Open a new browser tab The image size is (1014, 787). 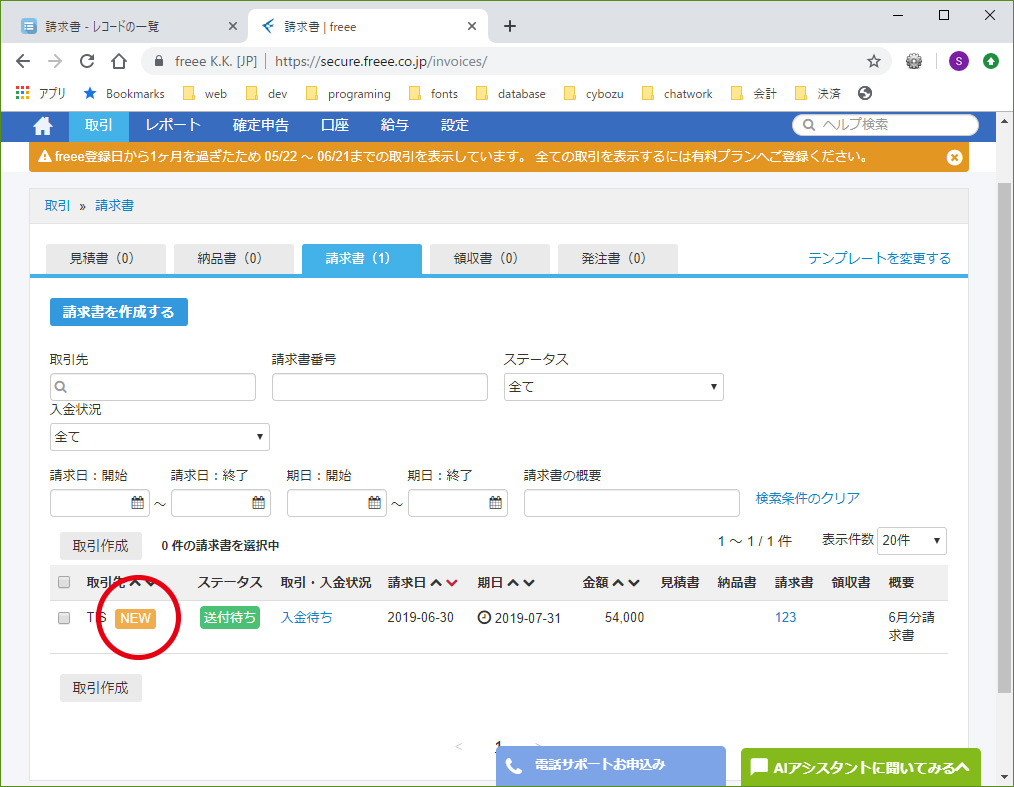click(510, 27)
